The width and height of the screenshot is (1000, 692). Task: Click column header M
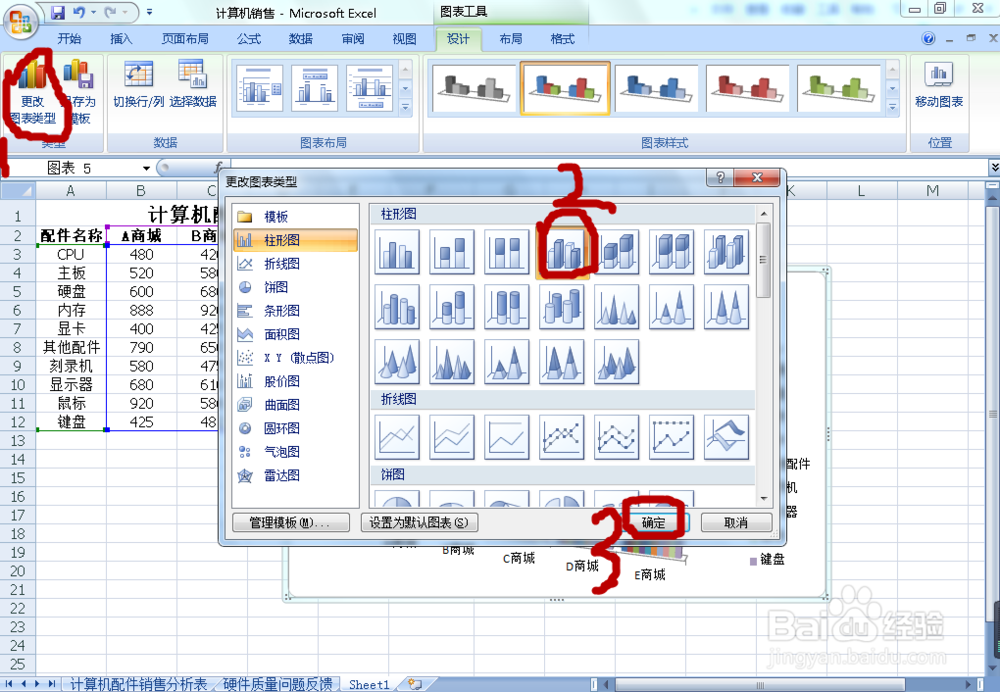tap(932, 190)
